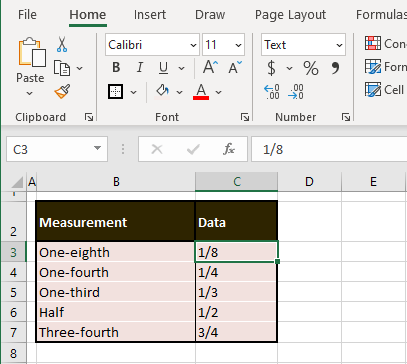Image resolution: width=407 pixels, height=364 pixels.
Task: Switch to the Draw tab
Action: (x=210, y=15)
